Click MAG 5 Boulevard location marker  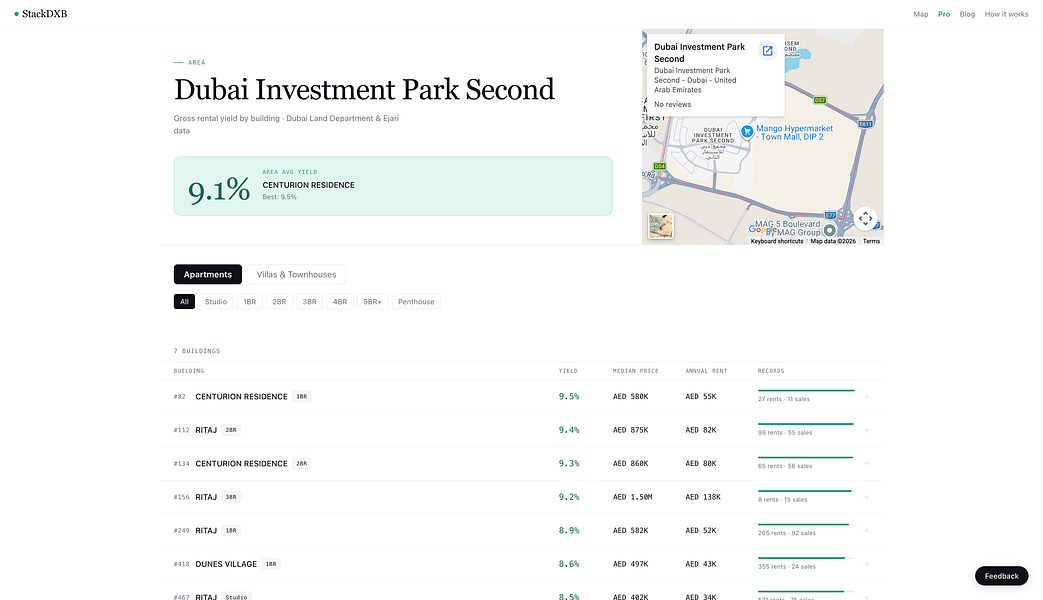pyautogui.click(x=829, y=230)
